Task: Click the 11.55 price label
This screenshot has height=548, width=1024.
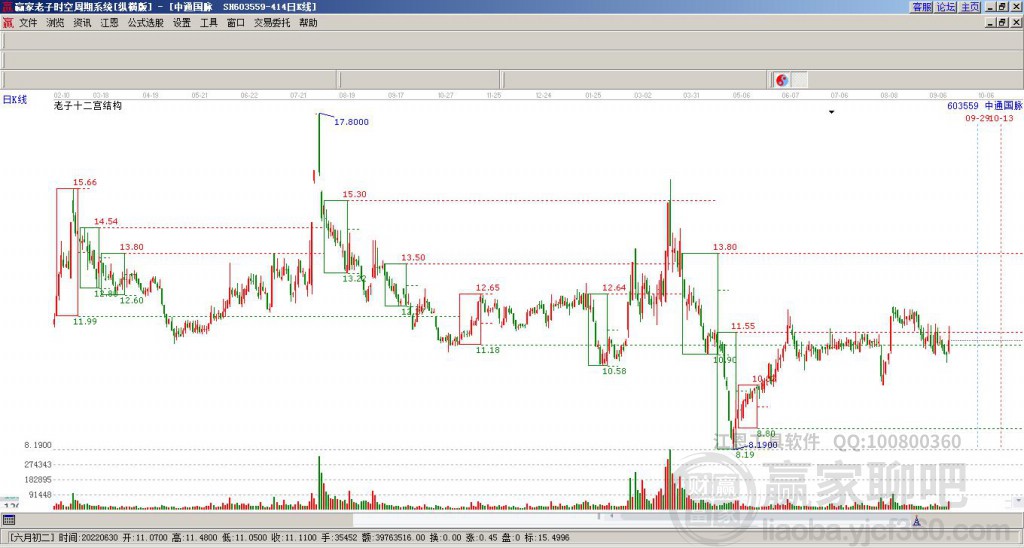Action: (x=743, y=326)
